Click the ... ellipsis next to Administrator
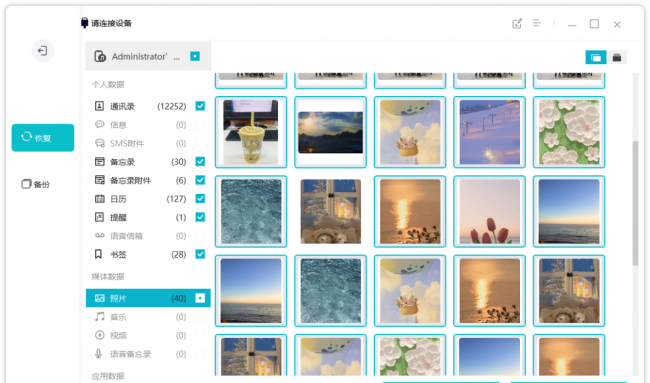Viewport: 650px width, 383px height. coord(177,58)
